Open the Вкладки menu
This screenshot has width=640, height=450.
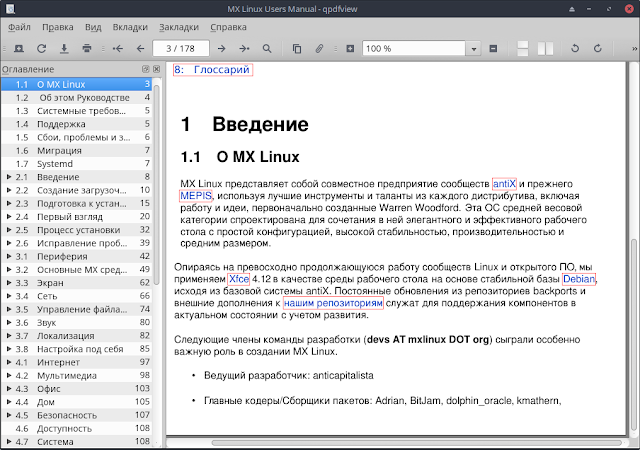130,27
